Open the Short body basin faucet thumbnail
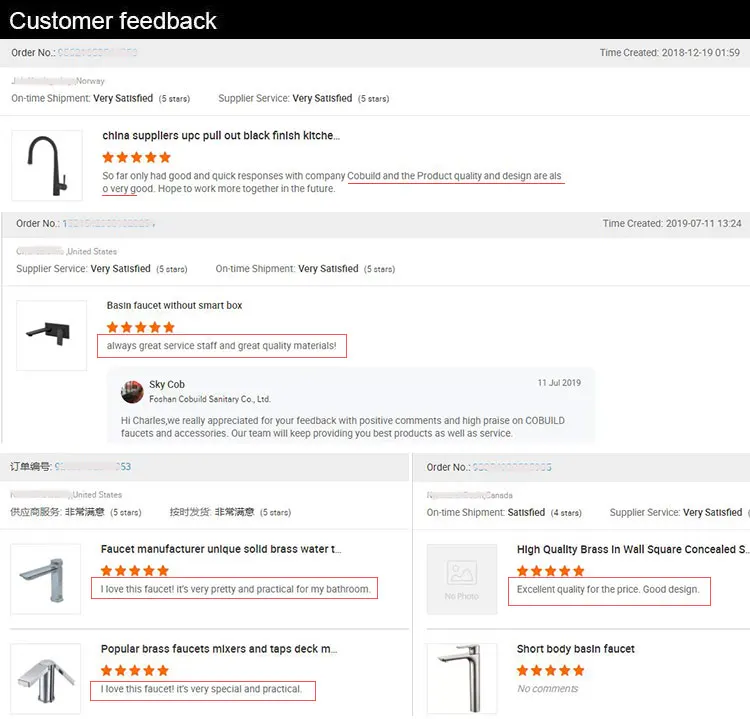 coord(461,678)
